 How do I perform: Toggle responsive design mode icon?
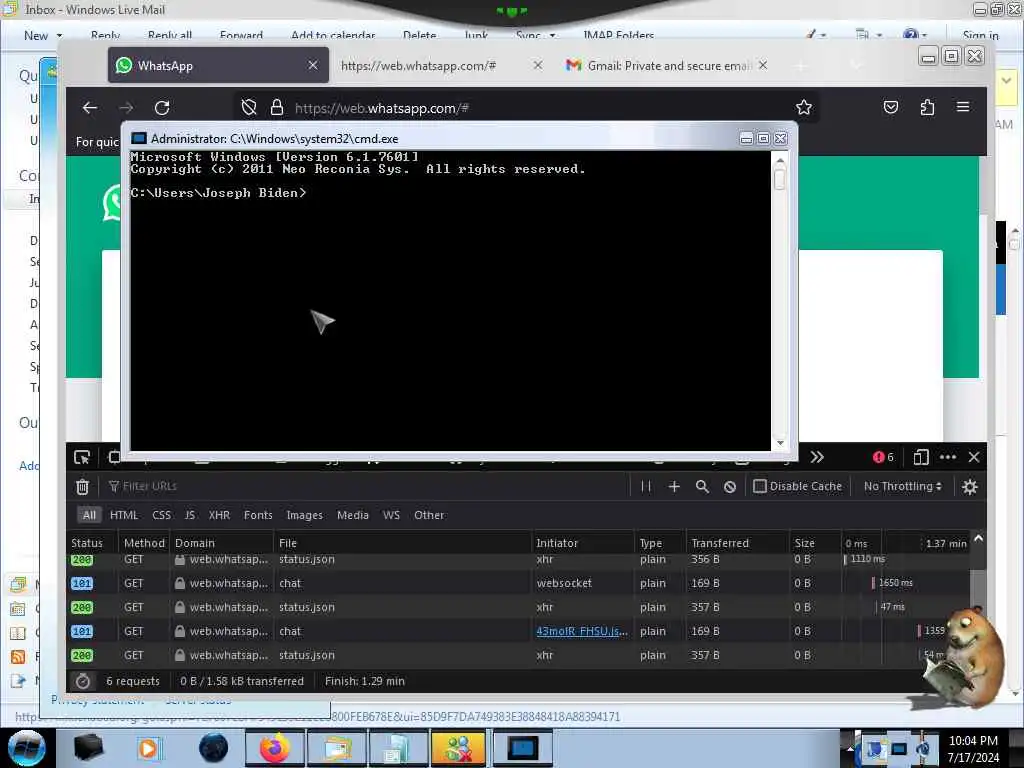pyautogui.click(x=921, y=457)
